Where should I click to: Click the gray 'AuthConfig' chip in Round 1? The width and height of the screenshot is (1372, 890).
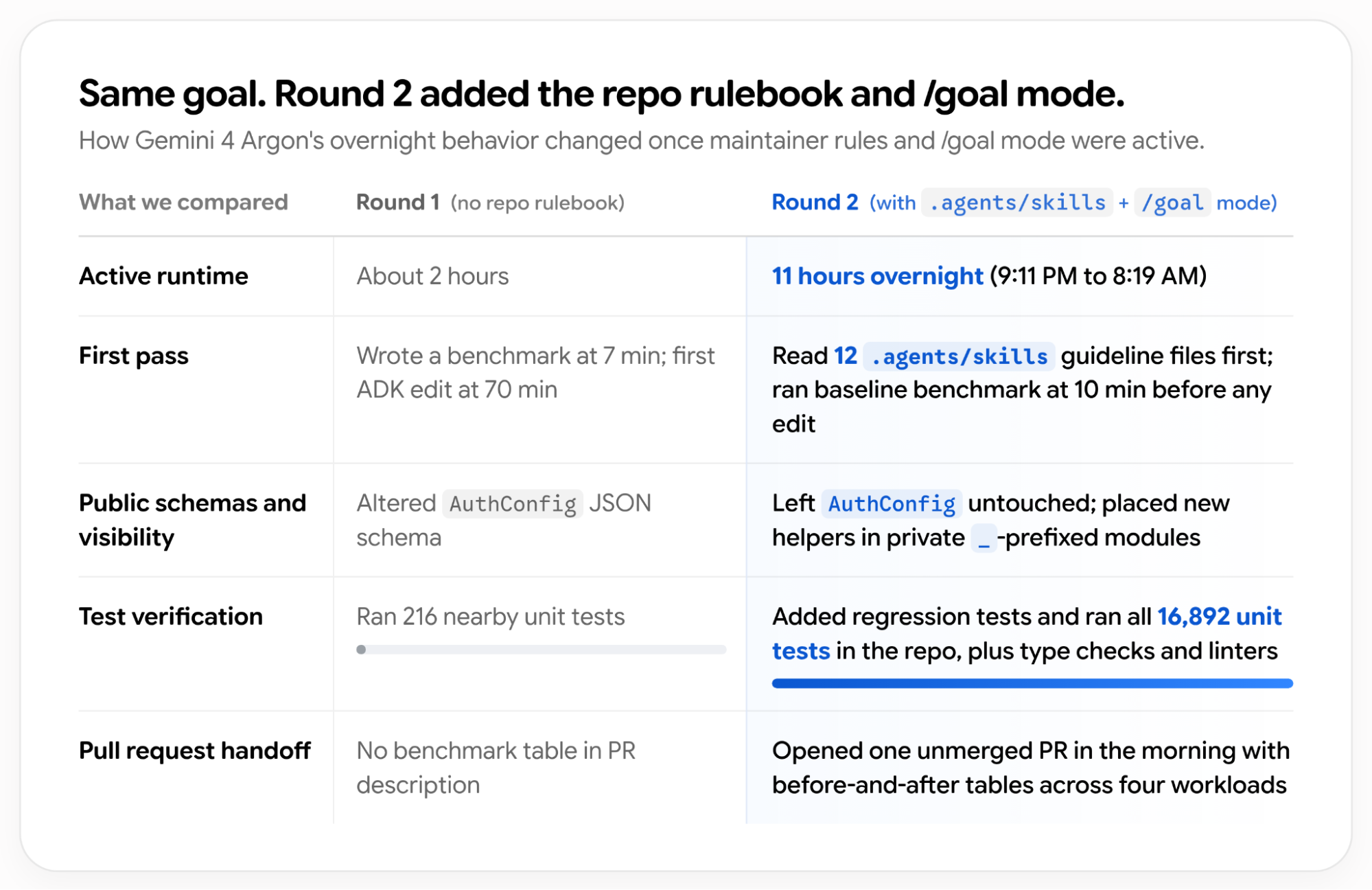(513, 504)
